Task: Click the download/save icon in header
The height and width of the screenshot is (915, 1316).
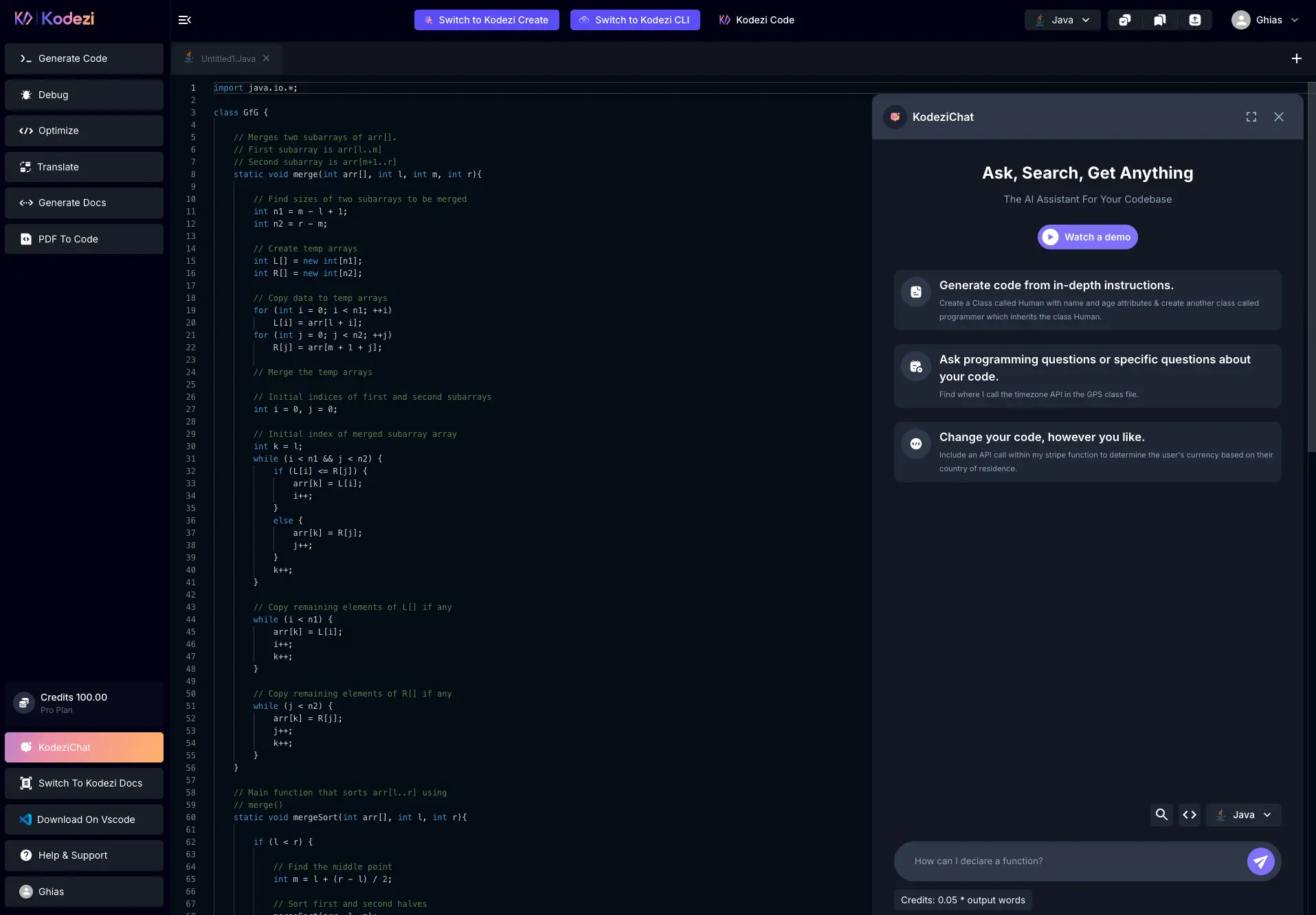Action: (x=1195, y=20)
